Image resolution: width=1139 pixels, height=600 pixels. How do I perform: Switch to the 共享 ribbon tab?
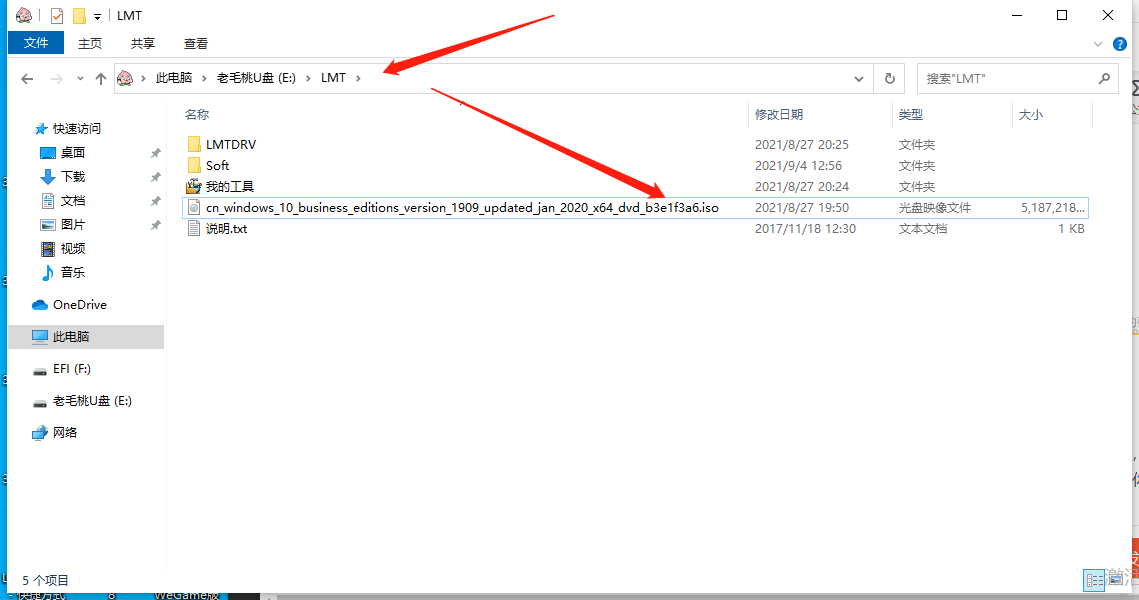[143, 44]
